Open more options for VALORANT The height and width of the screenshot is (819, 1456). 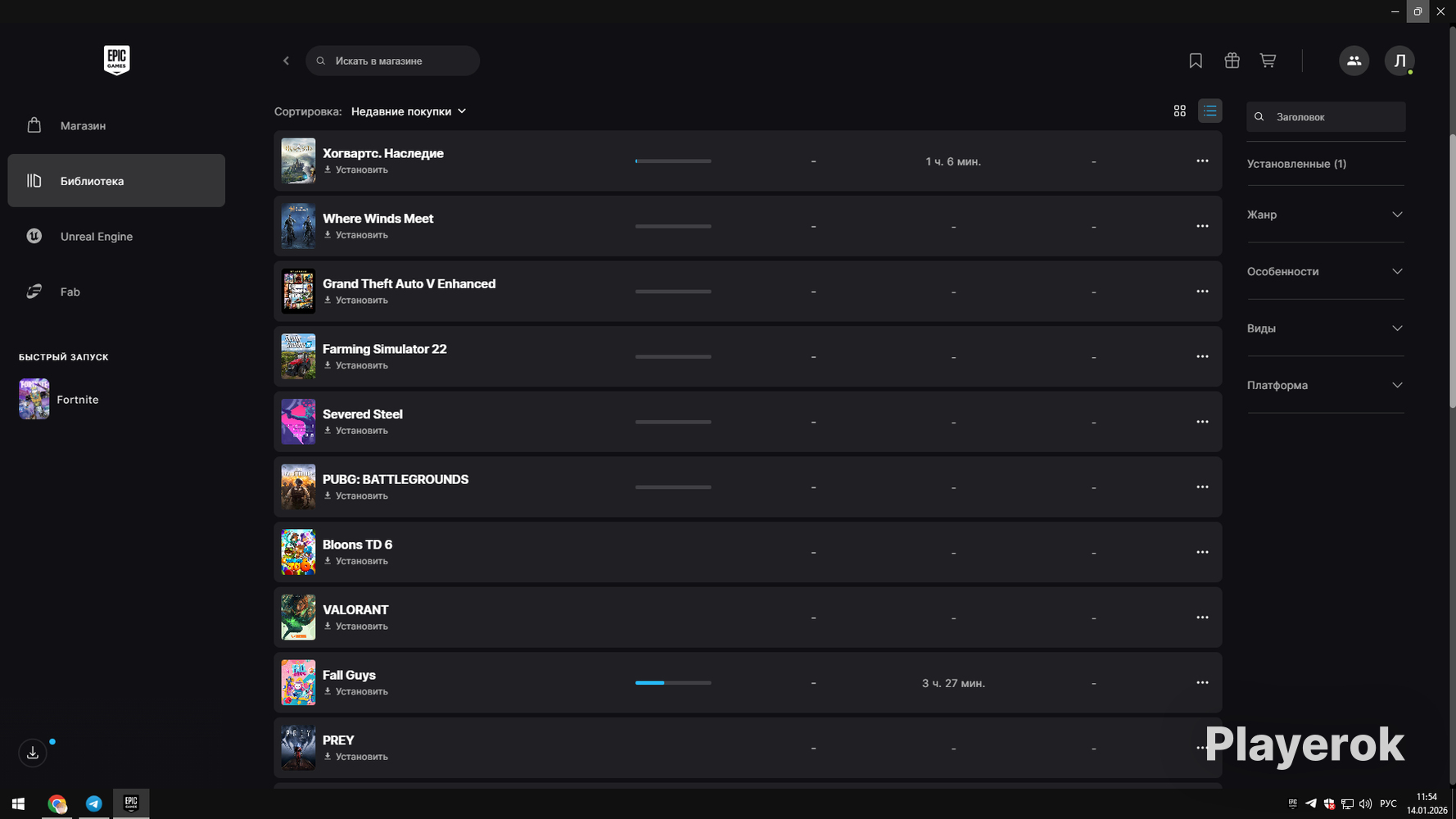pos(1202,618)
